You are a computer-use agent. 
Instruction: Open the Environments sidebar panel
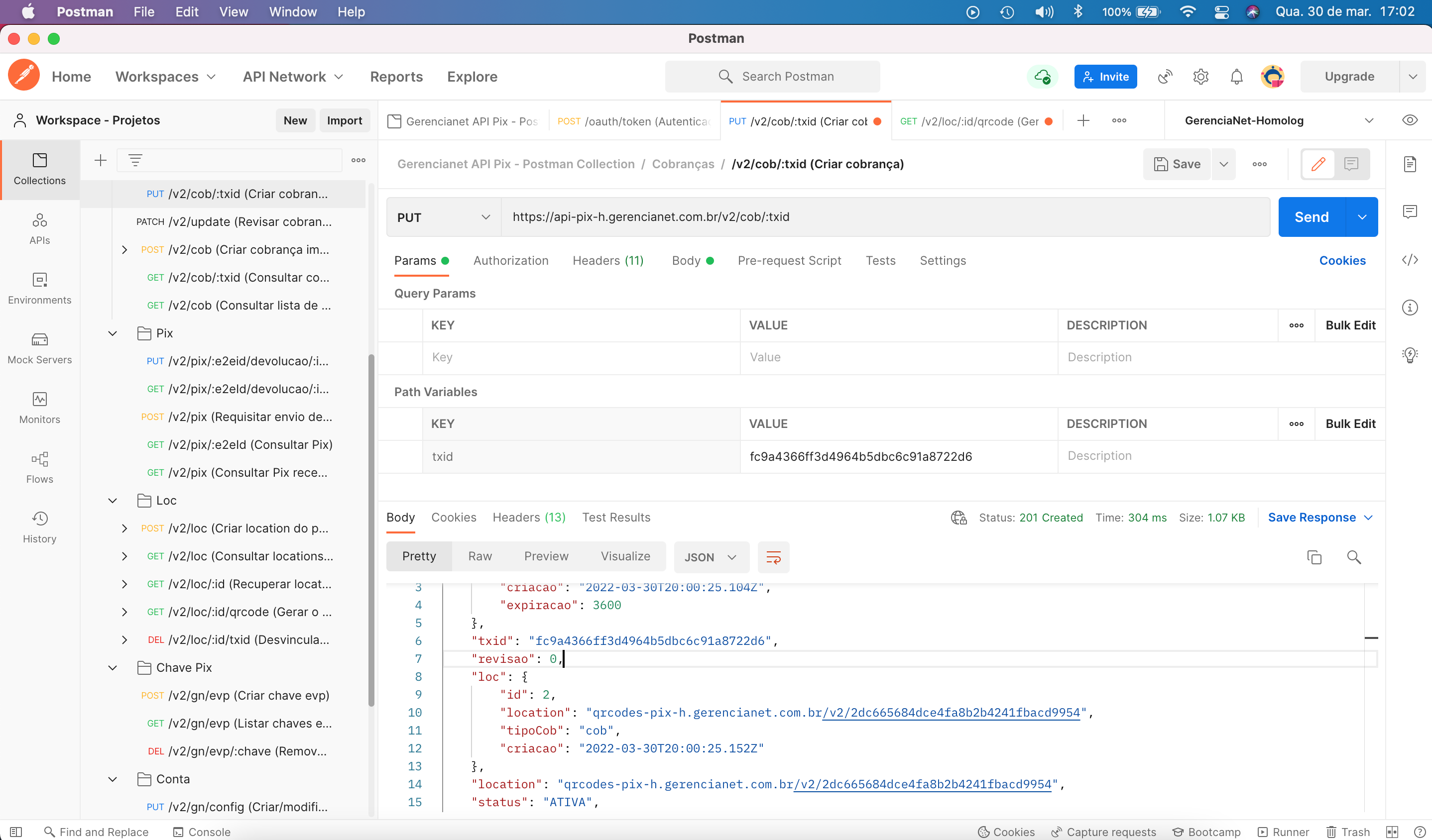coord(39,288)
